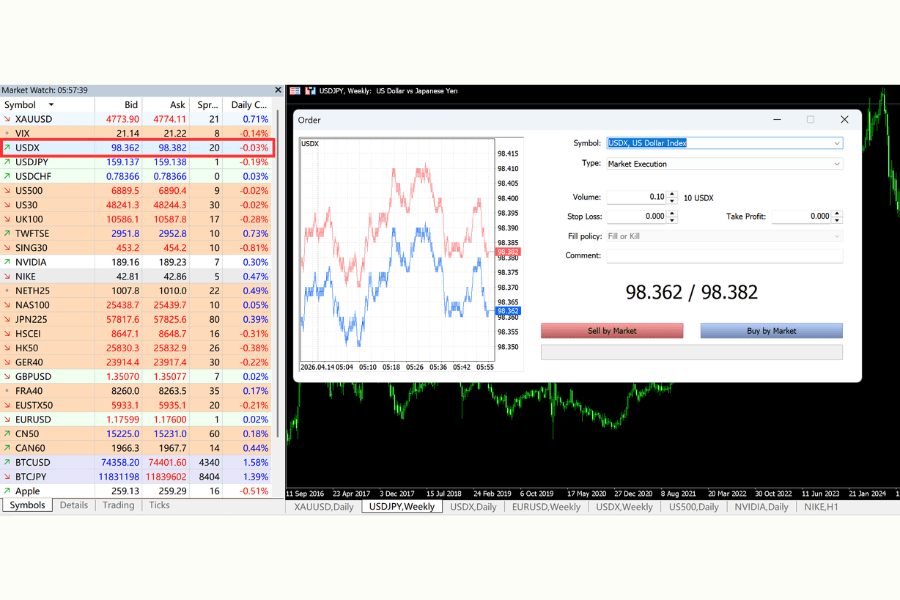Click the chart icon in the USDJPY title bar
The image size is (900, 600).
tap(308, 91)
